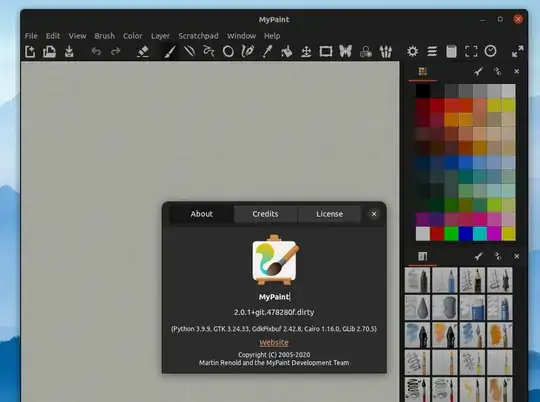Click the Copyright (C) 2005-2020 text
The image size is (540, 402).
coord(274,354)
